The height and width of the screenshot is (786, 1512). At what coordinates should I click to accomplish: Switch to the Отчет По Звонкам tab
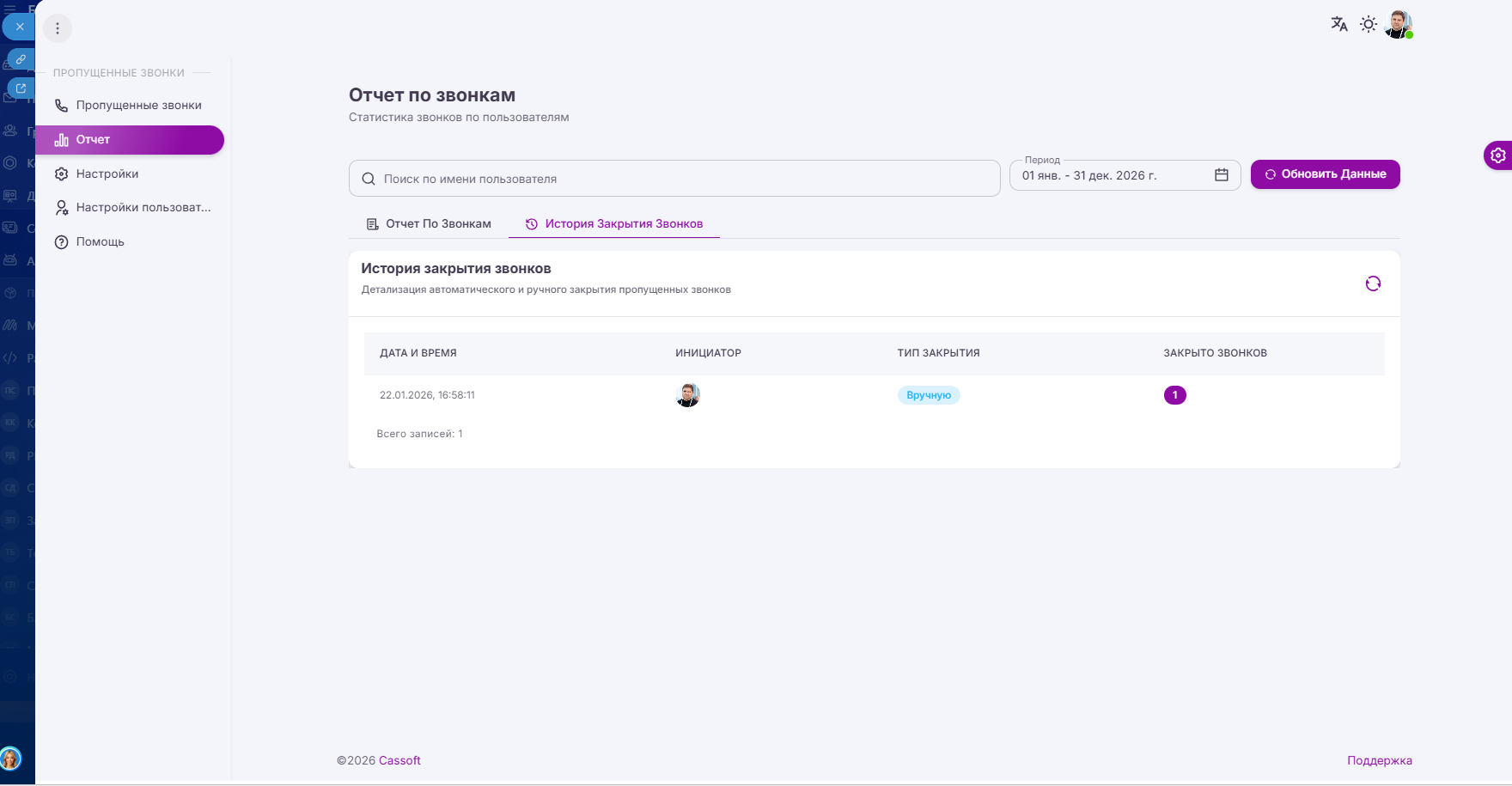click(429, 224)
